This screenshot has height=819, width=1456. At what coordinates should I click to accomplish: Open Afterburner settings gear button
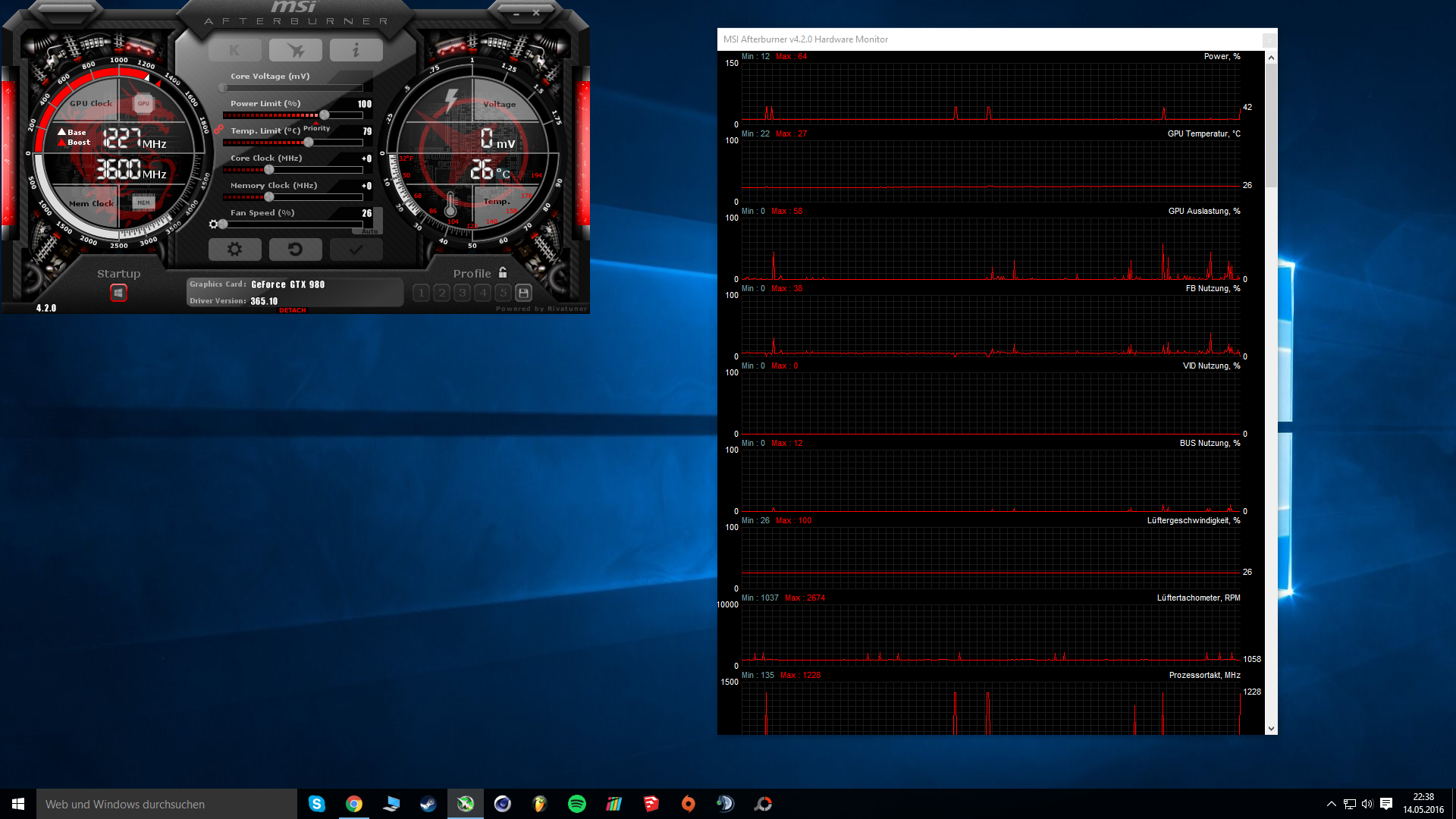click(235, 249)
